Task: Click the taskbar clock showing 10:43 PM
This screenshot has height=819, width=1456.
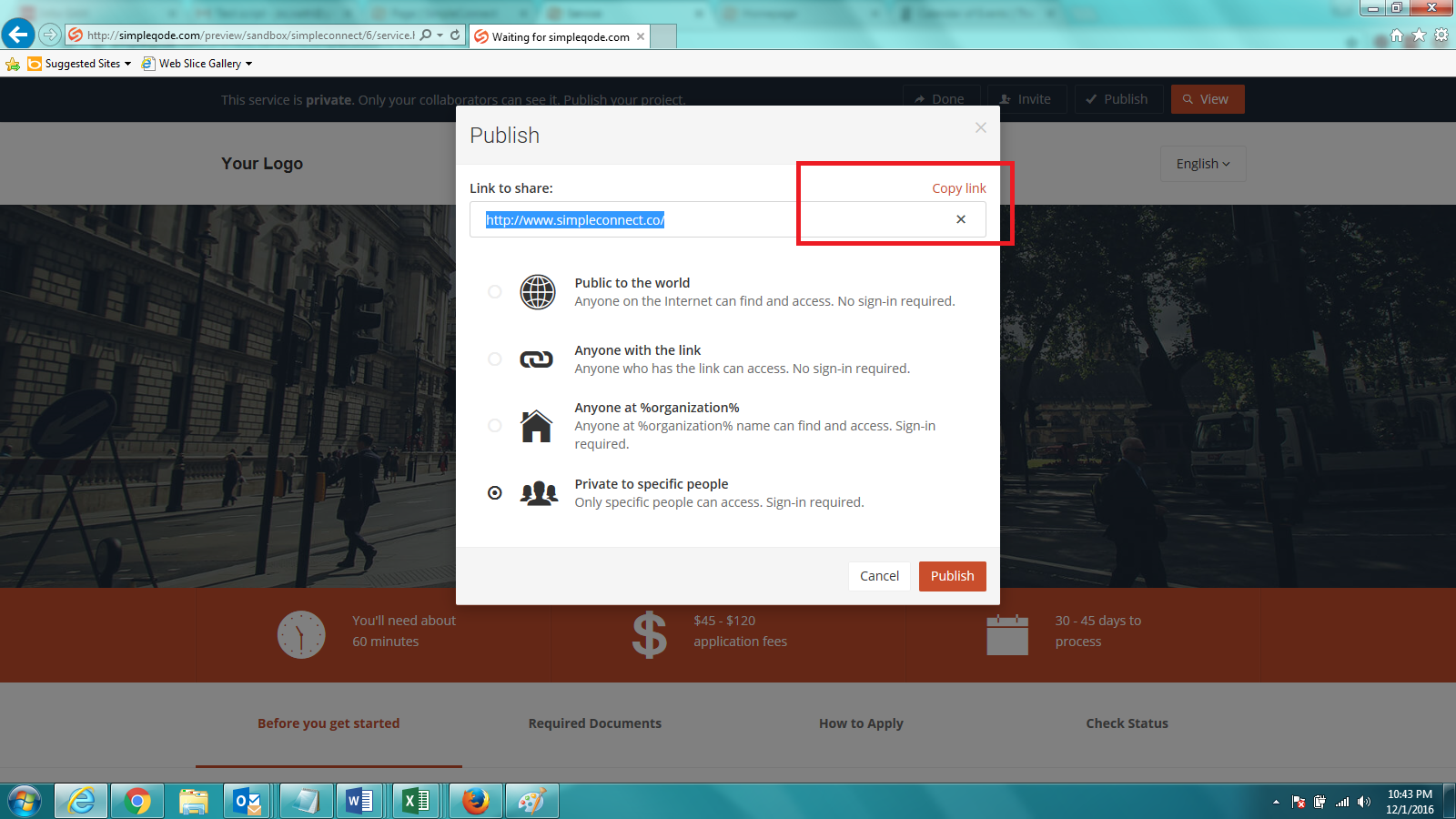Action: (x=1410, y=802)
